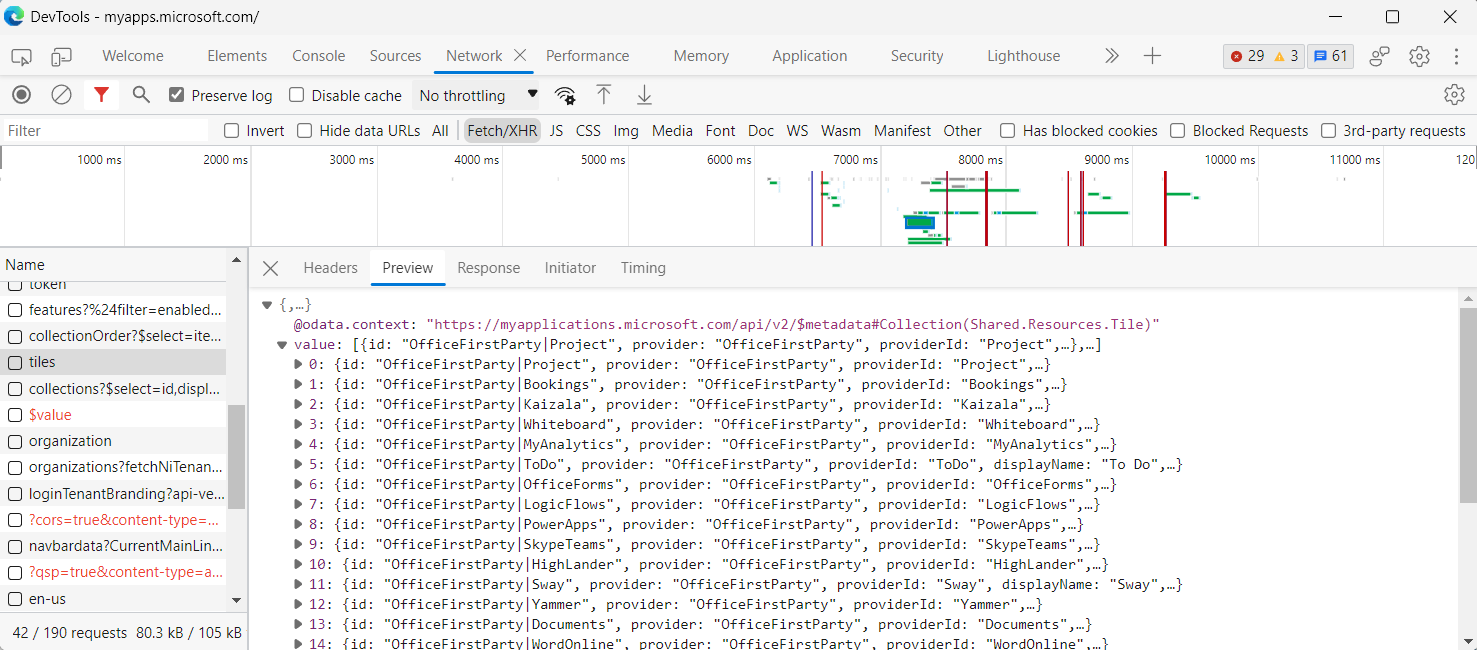
Task: Click the record network log icon
Action: [x=21, y=95]
